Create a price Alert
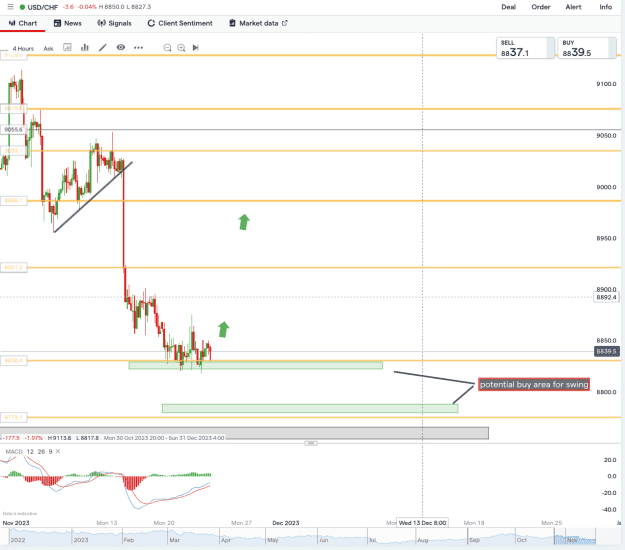 click(x=573, y=7)
